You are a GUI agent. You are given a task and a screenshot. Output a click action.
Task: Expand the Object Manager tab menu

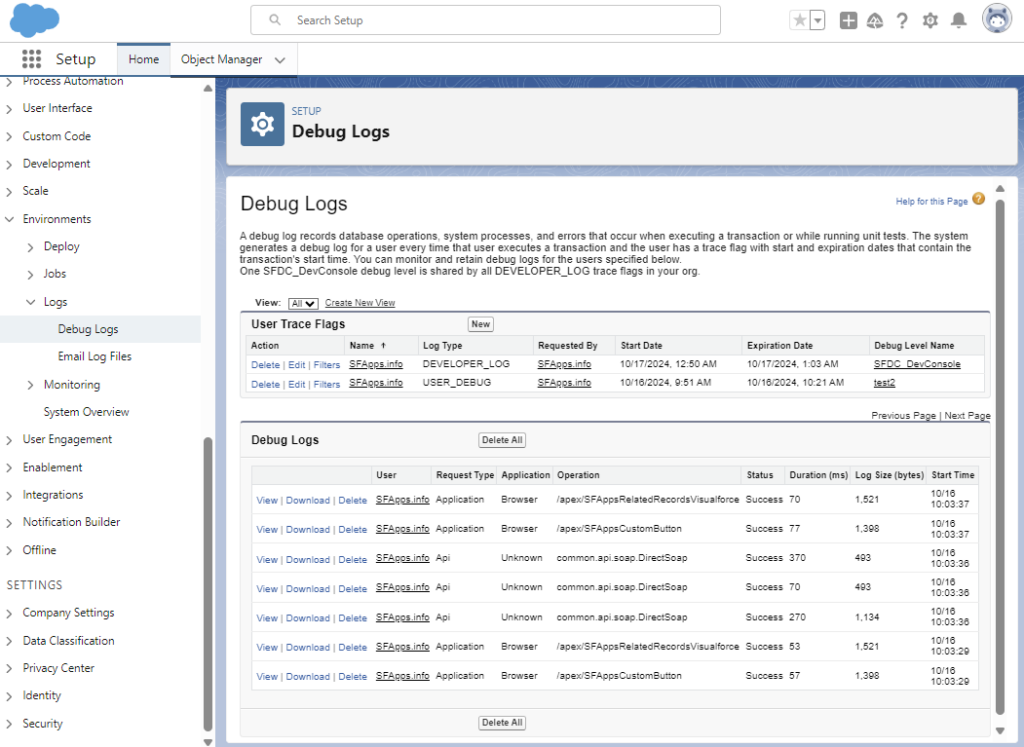click(x=280, y=60)
